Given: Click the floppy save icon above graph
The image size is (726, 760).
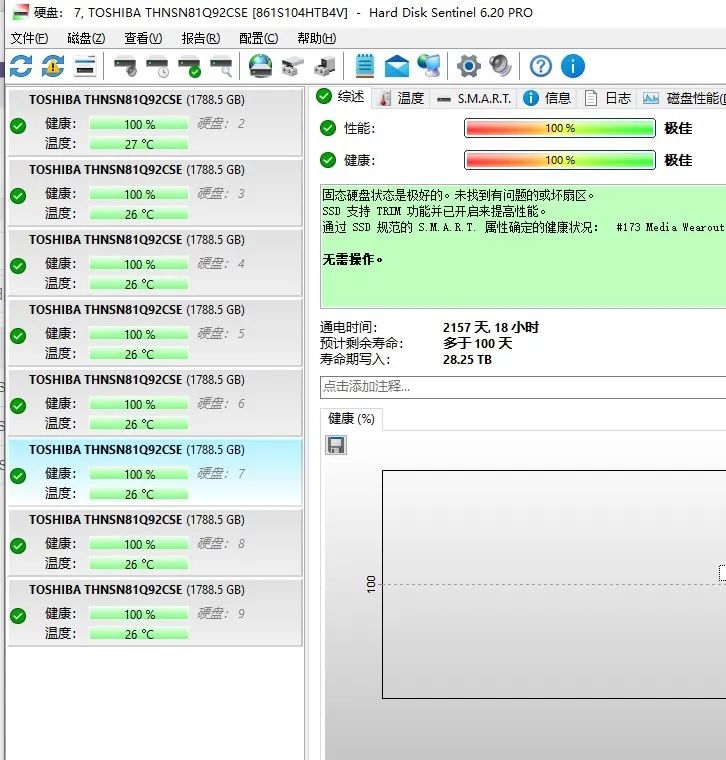Looking at the screenshot, I should [336, 445].
